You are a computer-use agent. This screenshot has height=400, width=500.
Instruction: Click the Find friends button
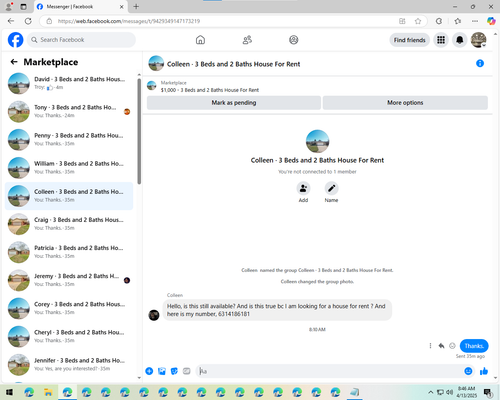click(x=410, y=40)
